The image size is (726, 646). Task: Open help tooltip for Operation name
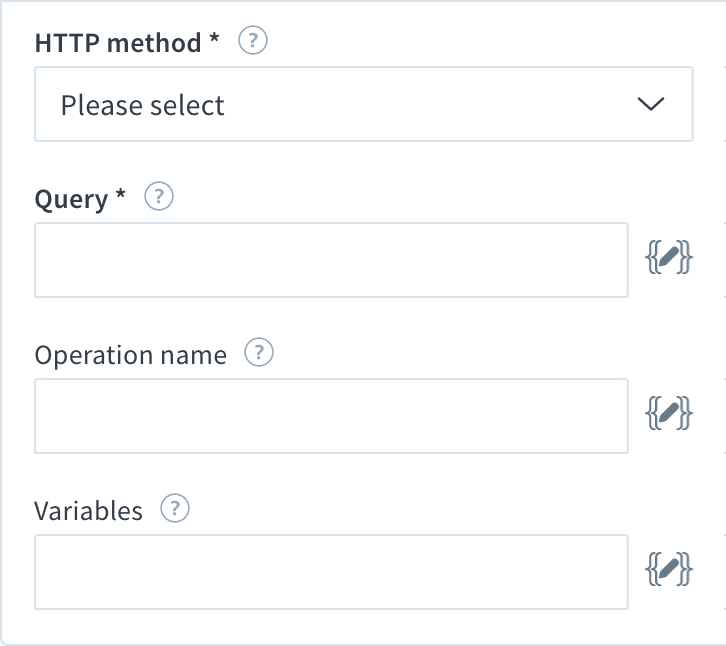(259, 352)
